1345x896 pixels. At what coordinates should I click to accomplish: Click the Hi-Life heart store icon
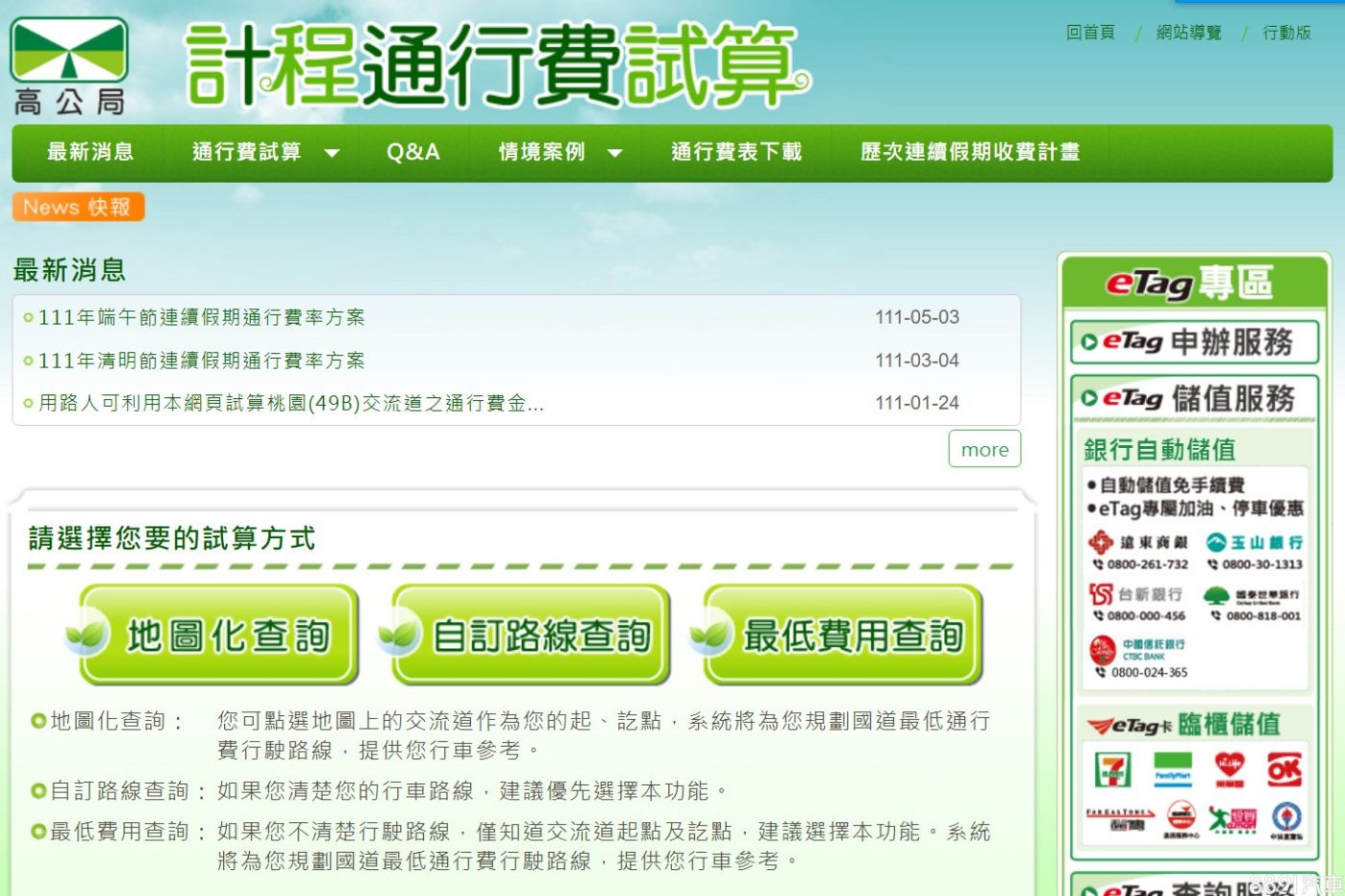[1229, 769]
